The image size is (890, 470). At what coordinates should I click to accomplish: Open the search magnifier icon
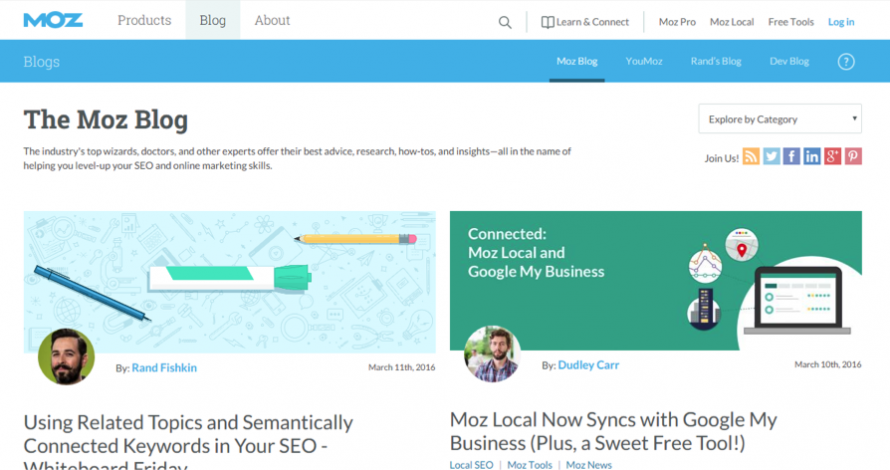click(x=505, y=22)
